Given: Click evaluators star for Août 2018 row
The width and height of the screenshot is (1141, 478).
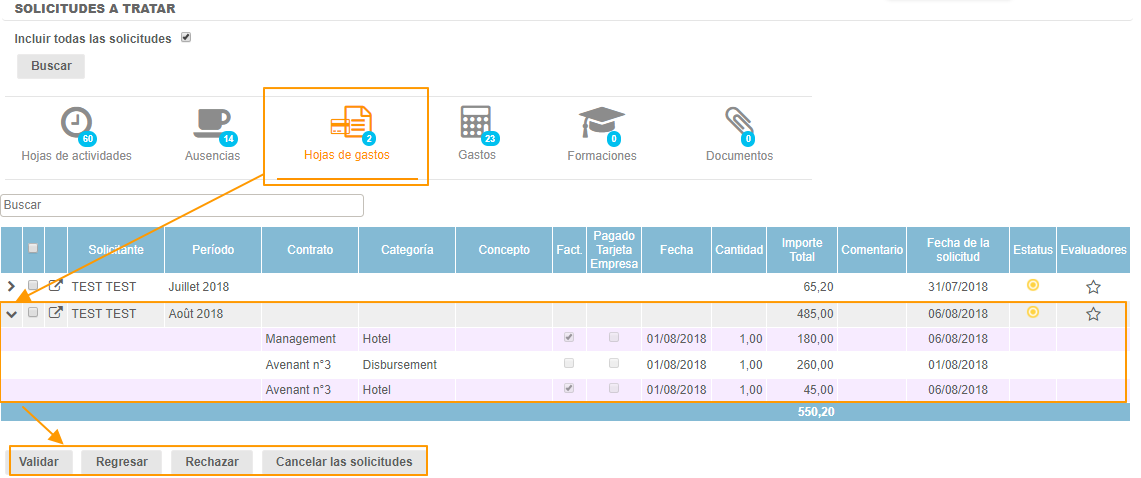Looking at the screenshot, I should 1093,314.
